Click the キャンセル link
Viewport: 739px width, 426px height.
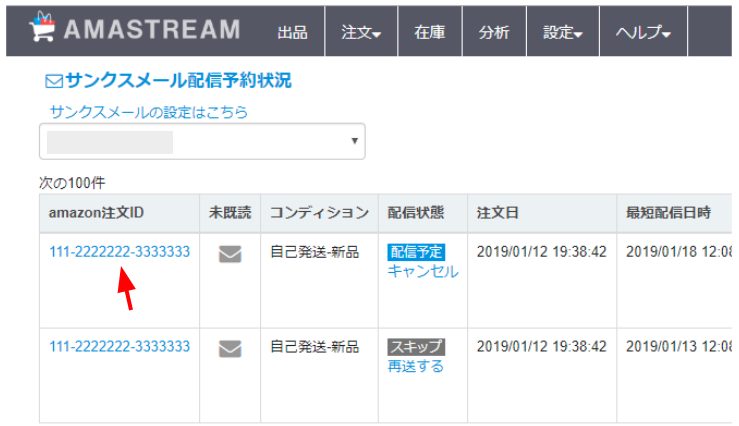[423, 271]
